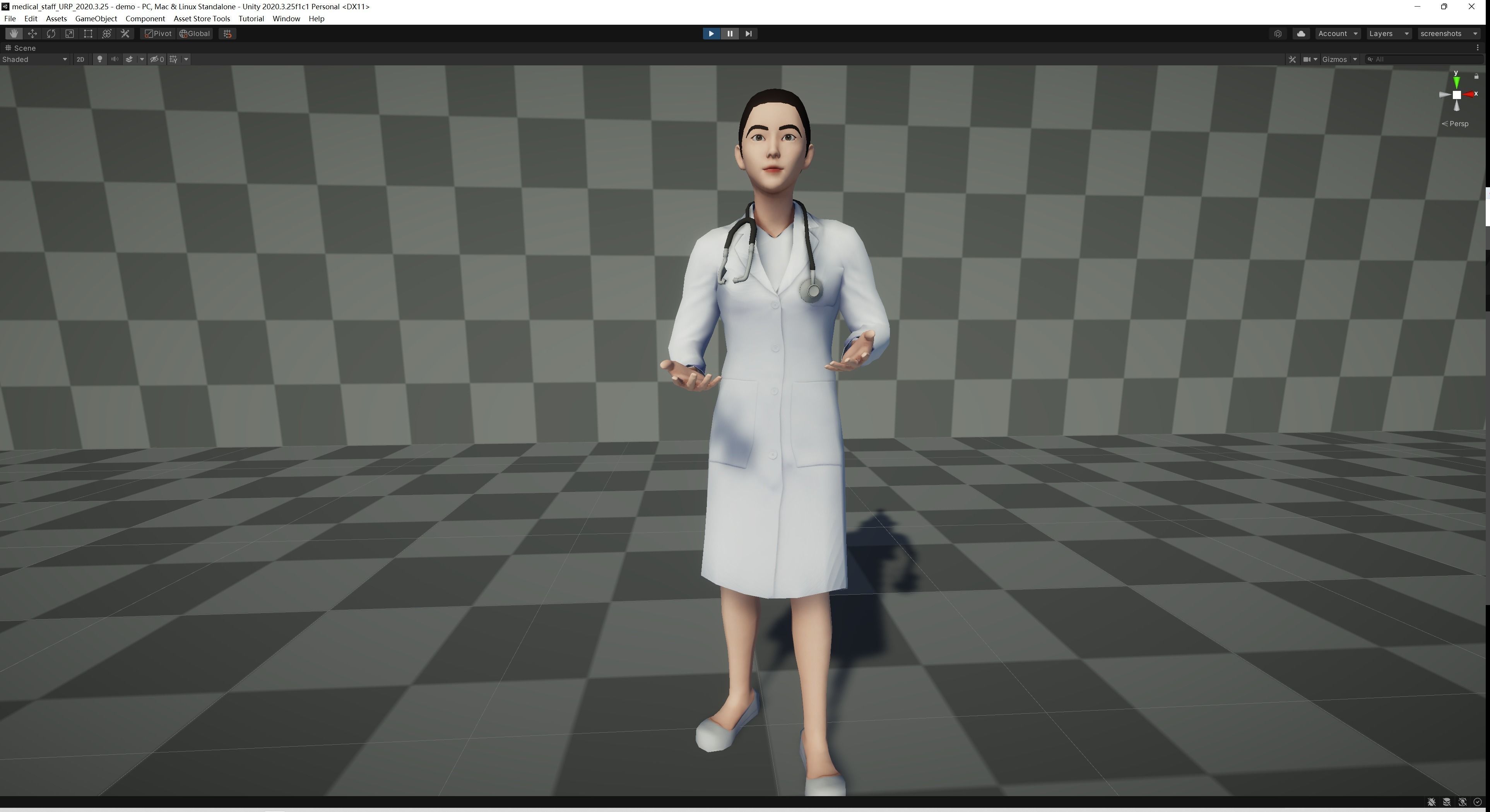Open custom editor tools in main toolbar
Screen dimensions: 1490x812
[125, 34]
